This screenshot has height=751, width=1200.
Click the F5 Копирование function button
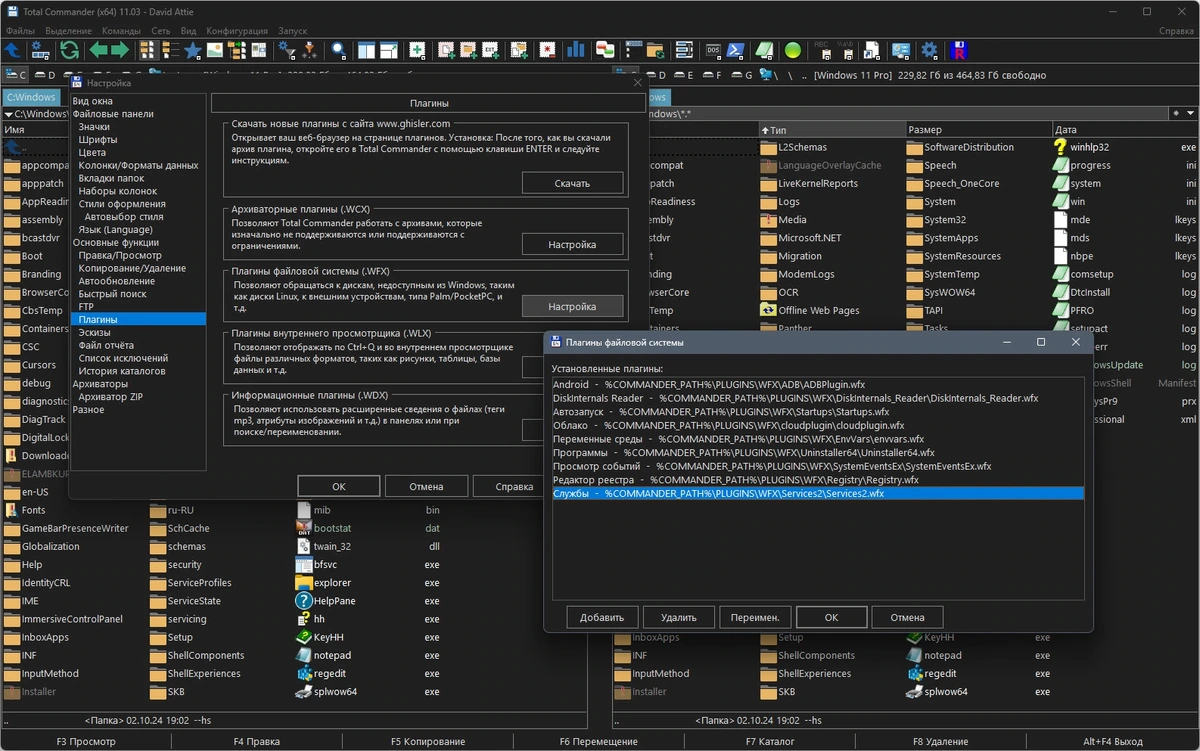point(428,741)
